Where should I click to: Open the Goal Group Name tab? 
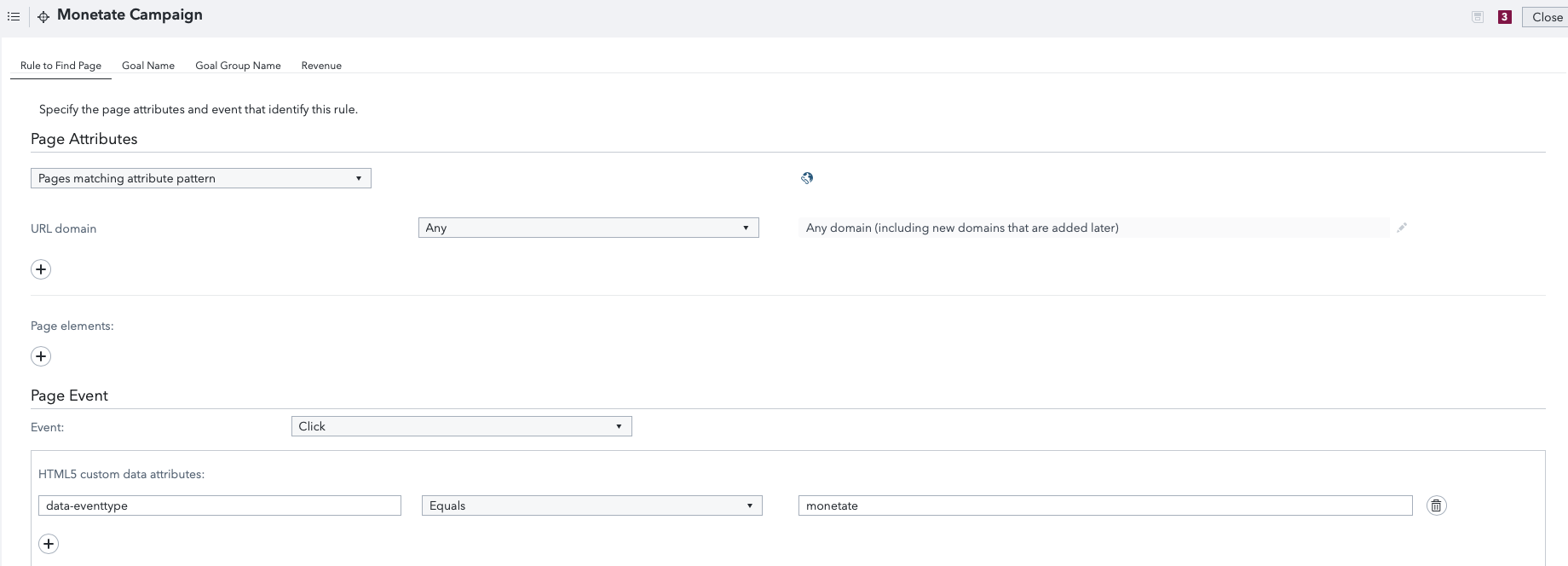coord(238,66)
